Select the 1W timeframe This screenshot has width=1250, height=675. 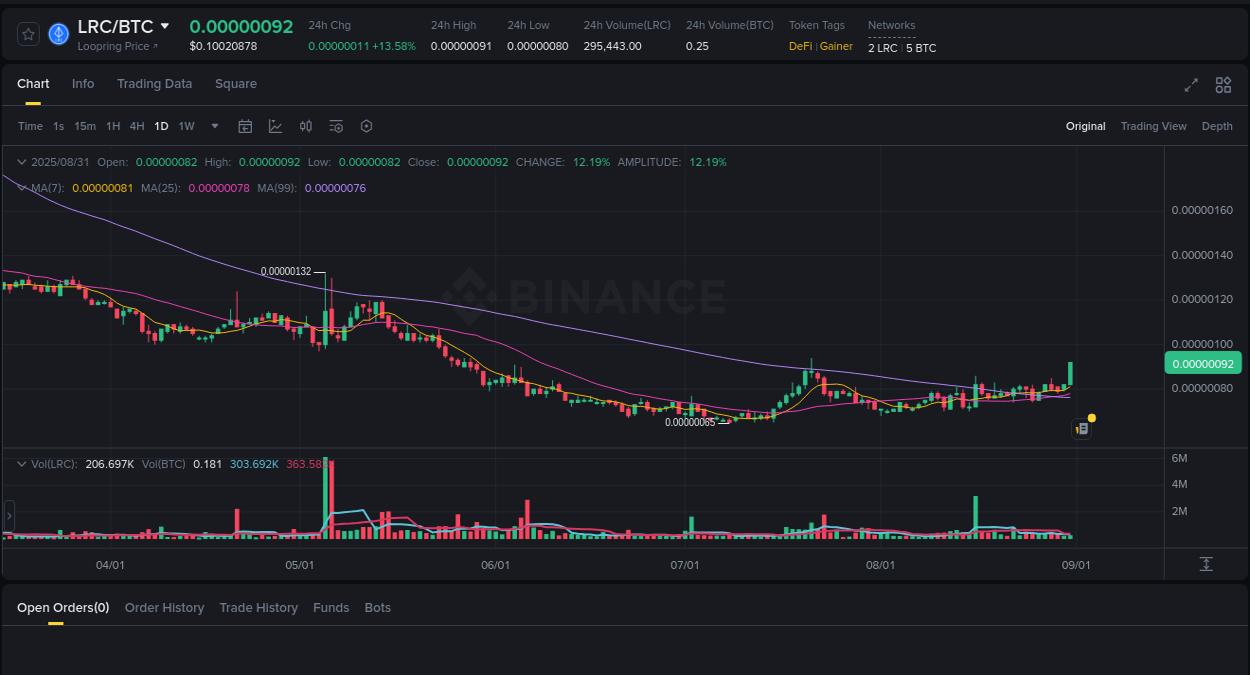[x=186, y=126]
